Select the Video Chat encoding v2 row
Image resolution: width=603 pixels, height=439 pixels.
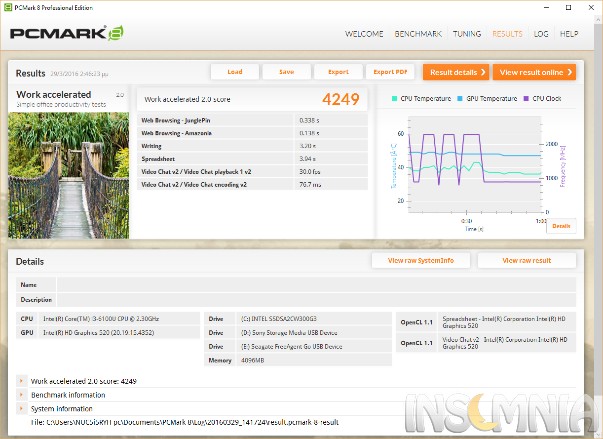[252, 185]
